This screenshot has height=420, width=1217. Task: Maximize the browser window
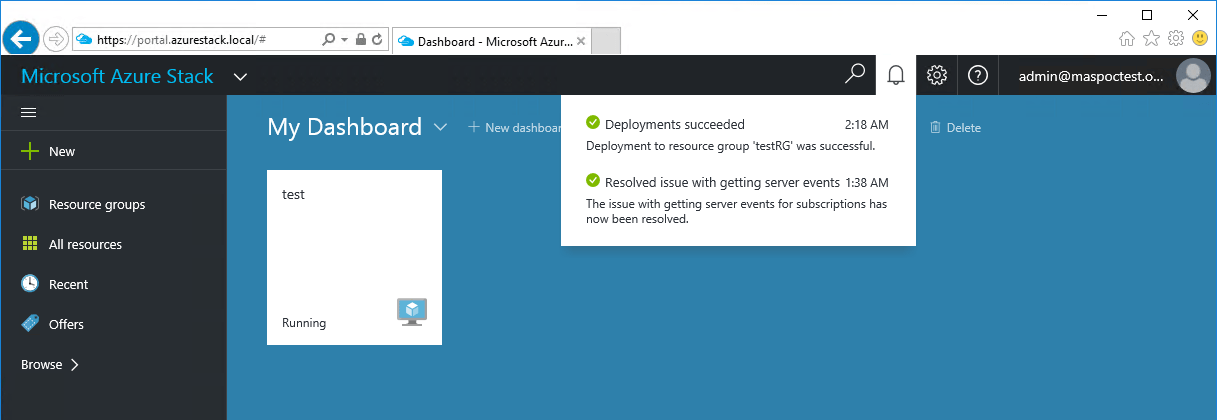click(1147, 14)
